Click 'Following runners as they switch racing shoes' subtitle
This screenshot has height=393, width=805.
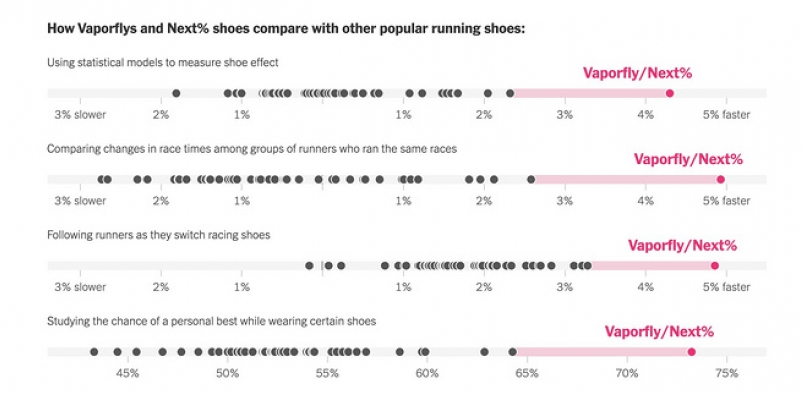(x=159, y=235)
